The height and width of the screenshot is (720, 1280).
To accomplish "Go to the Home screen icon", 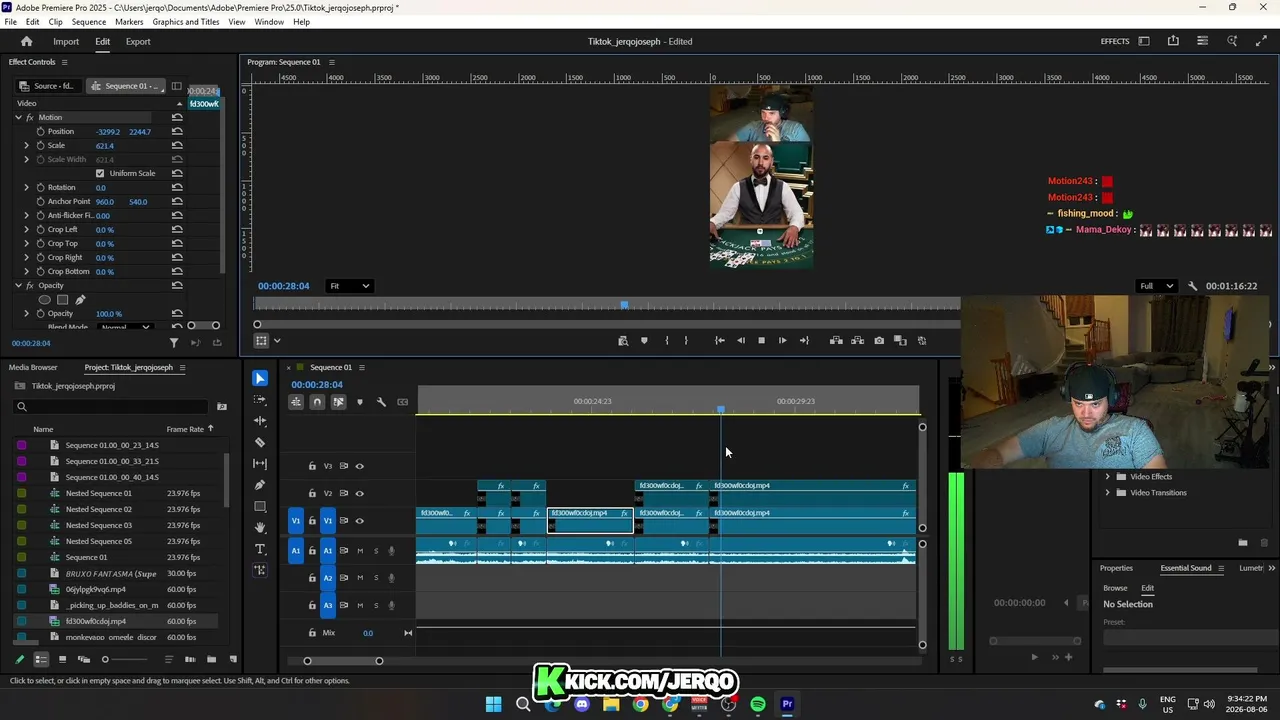I will click(x=27, y=41).
